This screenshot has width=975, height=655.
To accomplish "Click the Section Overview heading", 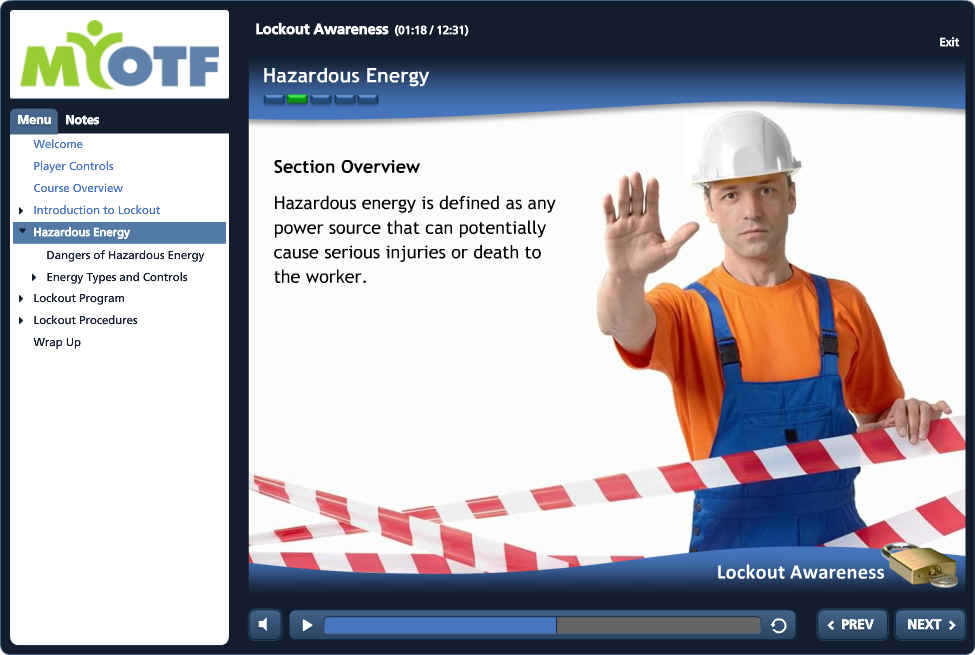I will 346,167.
